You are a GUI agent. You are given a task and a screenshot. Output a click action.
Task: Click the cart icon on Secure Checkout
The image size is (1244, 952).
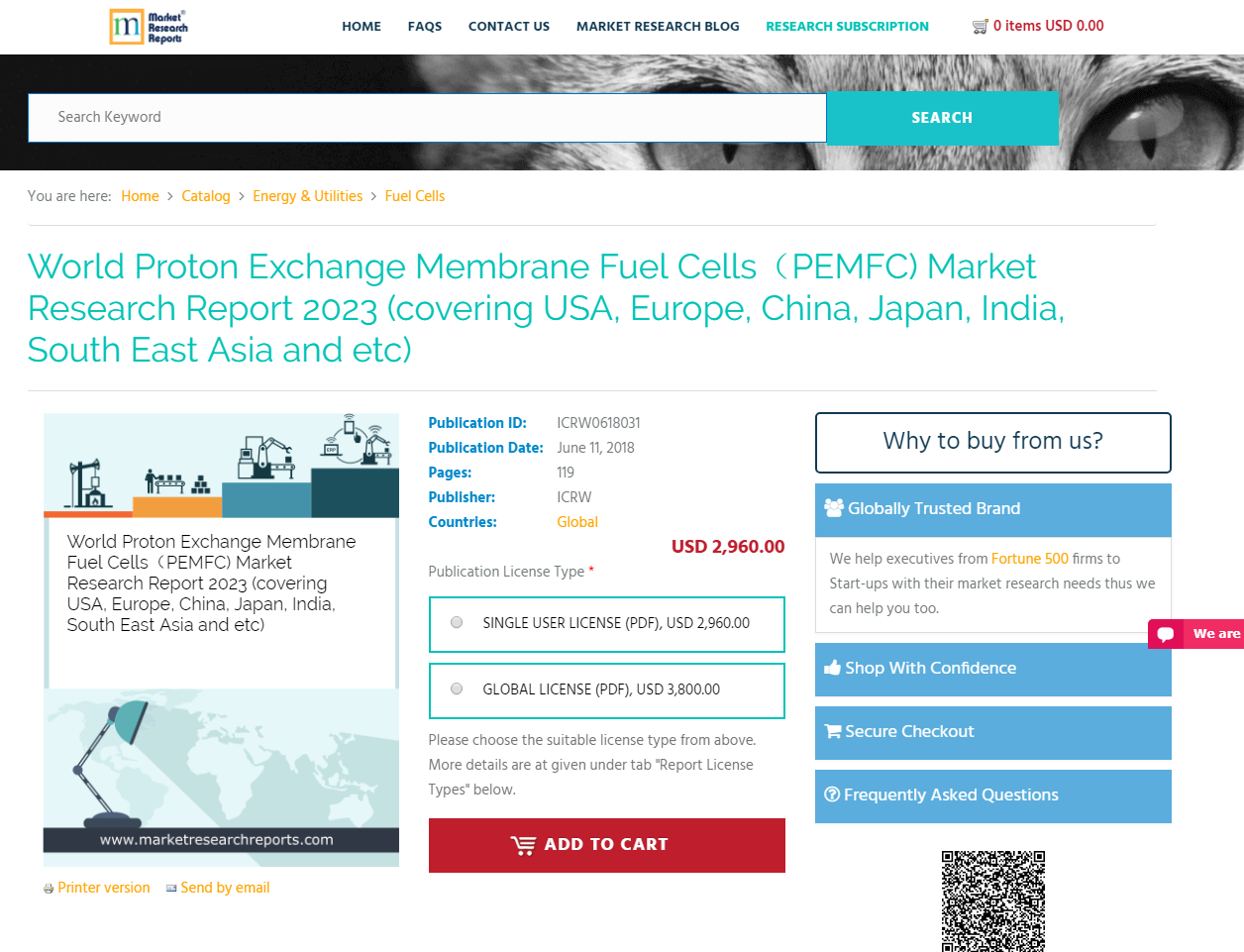[x=833, y=731]
